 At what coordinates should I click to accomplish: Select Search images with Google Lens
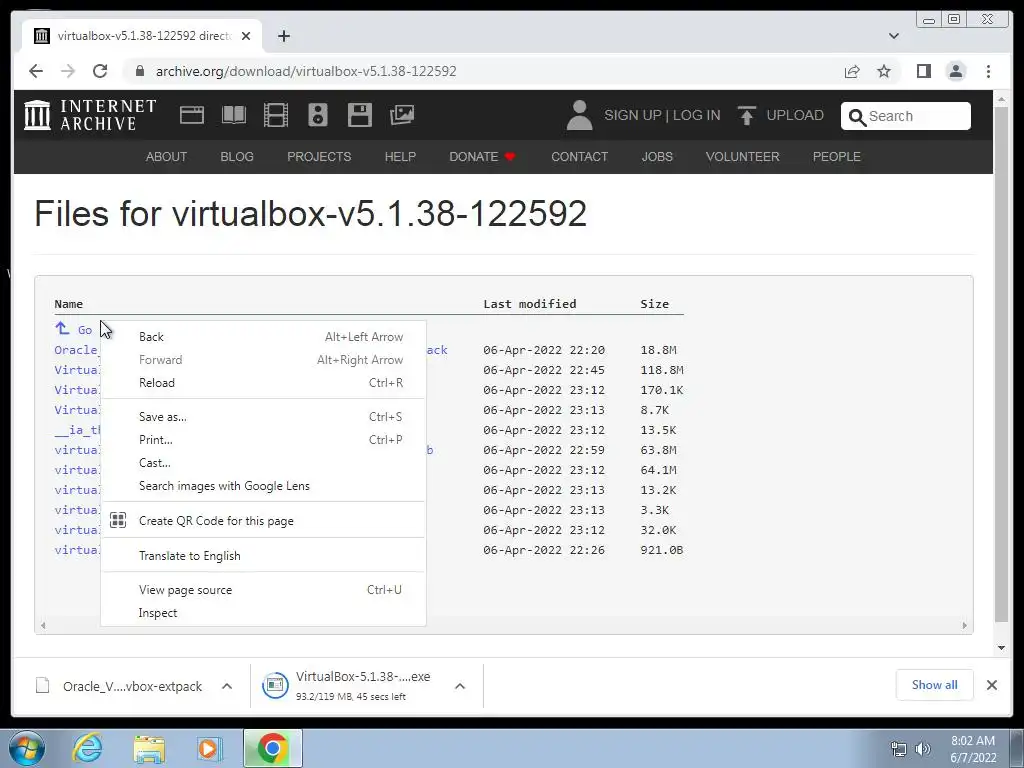coord(263,486)
